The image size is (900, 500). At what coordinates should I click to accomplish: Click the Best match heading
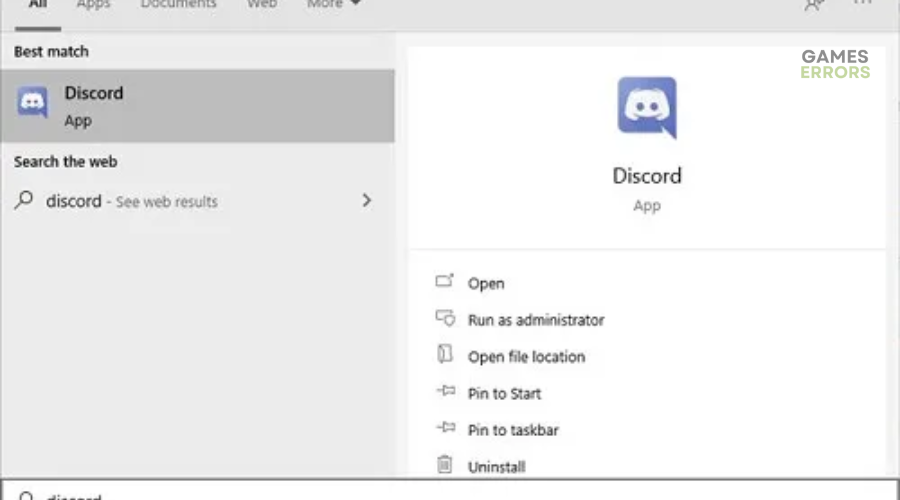pos(52,52)
